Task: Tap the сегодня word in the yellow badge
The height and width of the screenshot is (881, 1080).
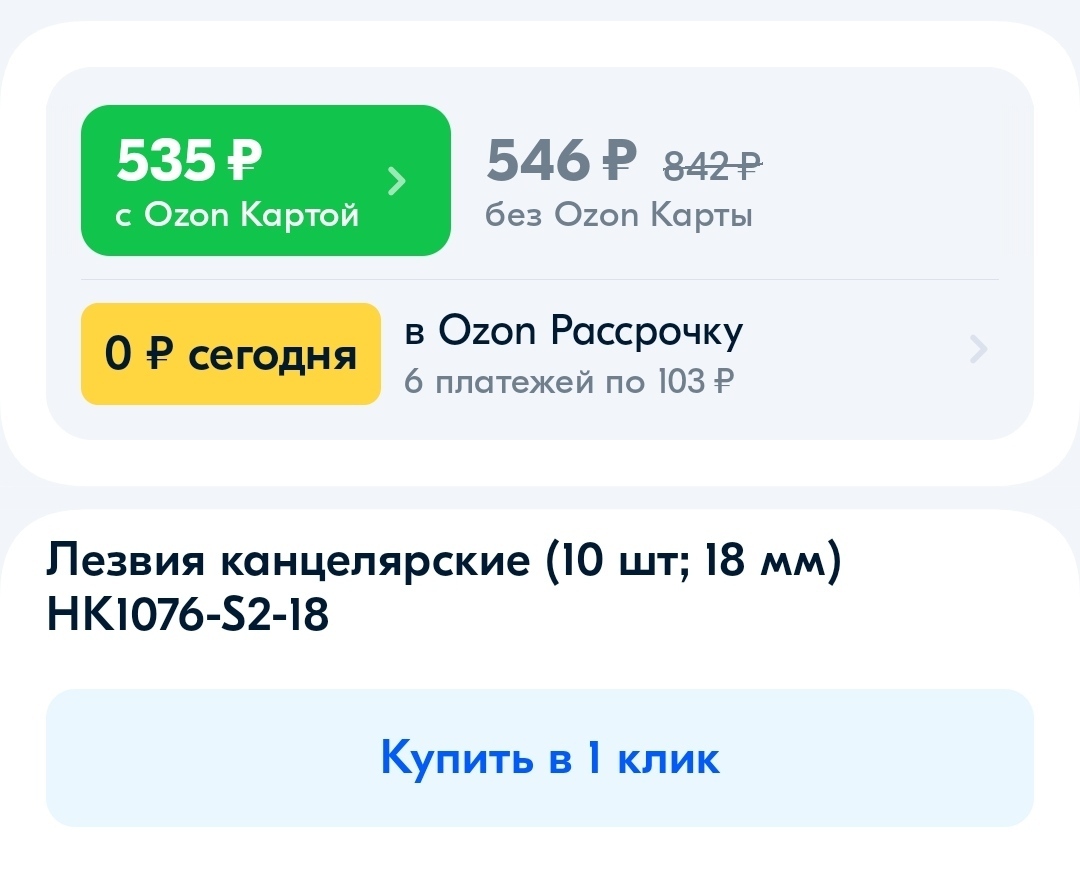Action: click(273, 356)
